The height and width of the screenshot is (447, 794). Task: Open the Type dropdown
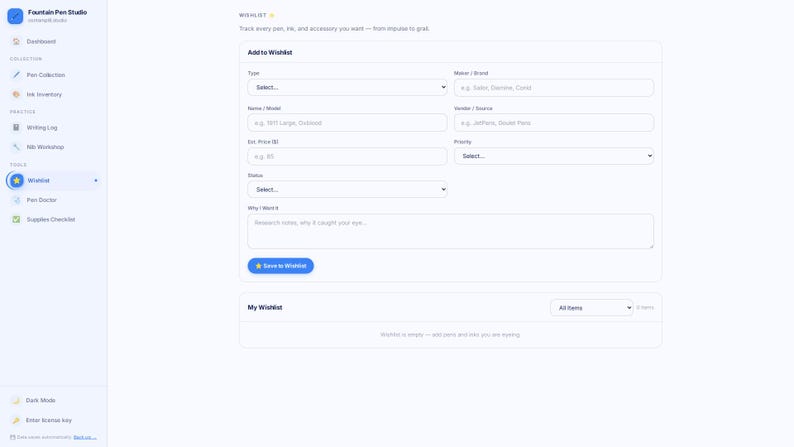347,87
